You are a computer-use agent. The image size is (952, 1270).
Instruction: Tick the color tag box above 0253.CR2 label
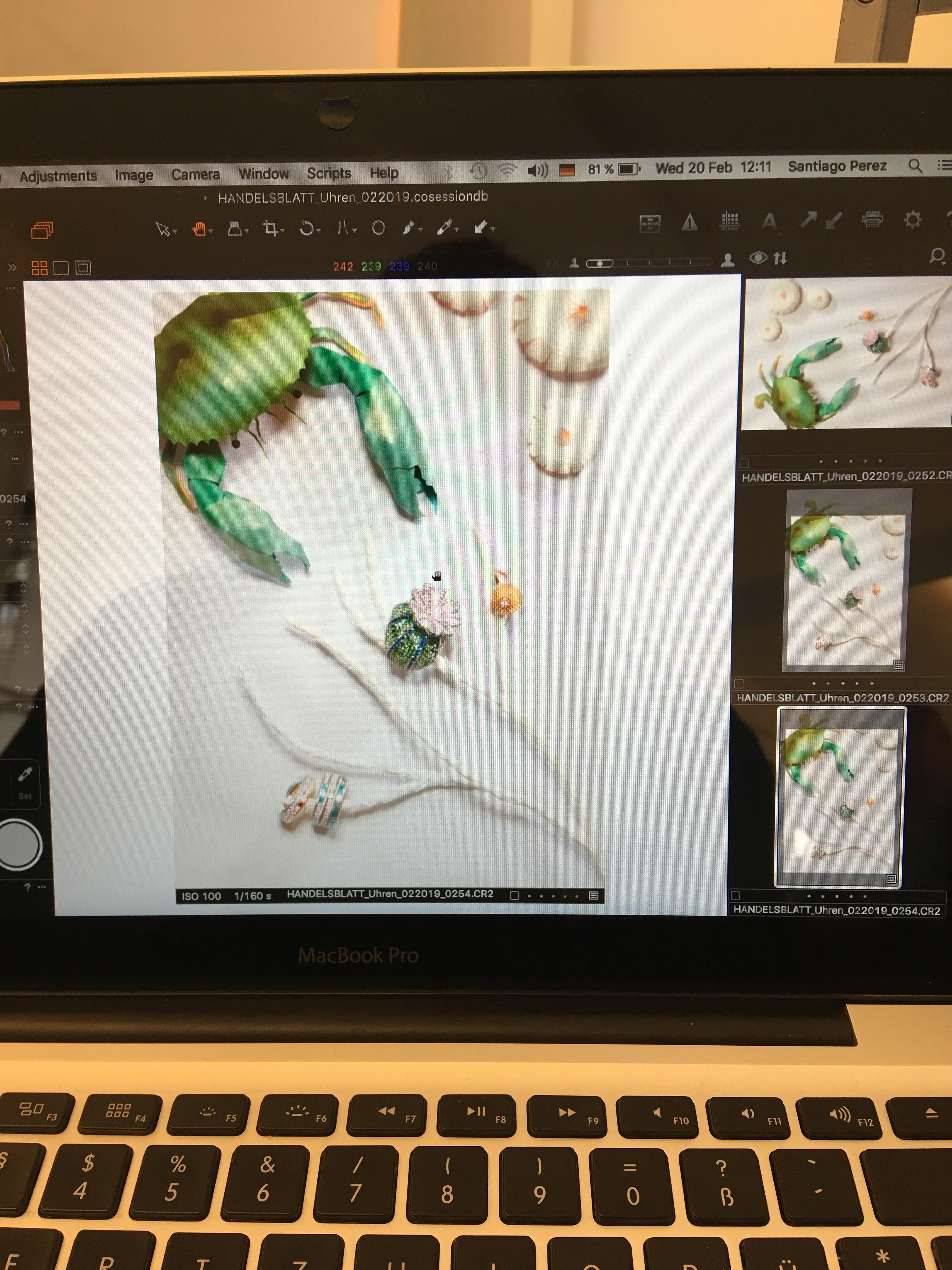click(x=739, y=684)
